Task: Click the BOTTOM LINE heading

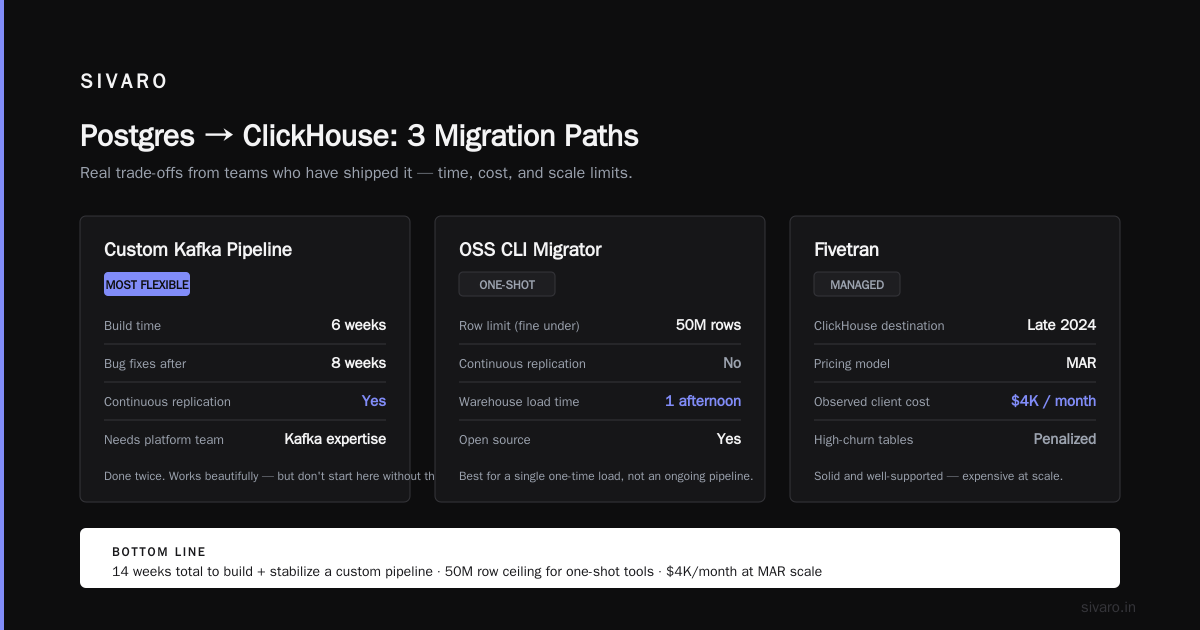Action: pos(159,552)
